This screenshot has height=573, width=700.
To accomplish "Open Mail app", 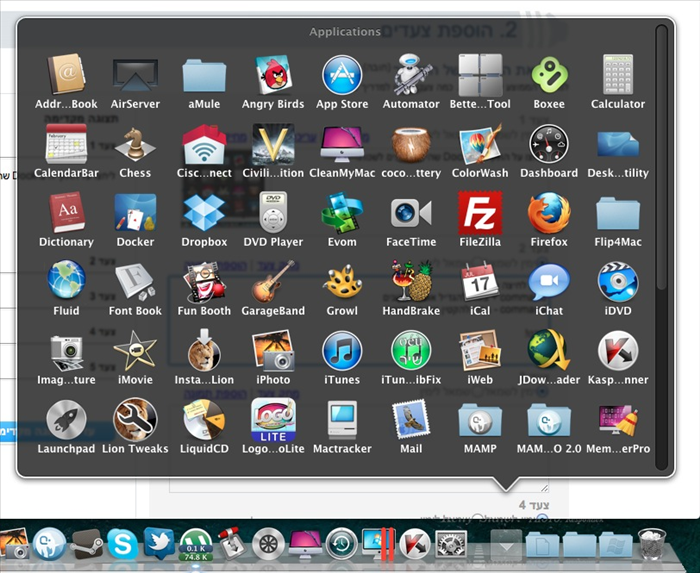I will coord(411,419).
